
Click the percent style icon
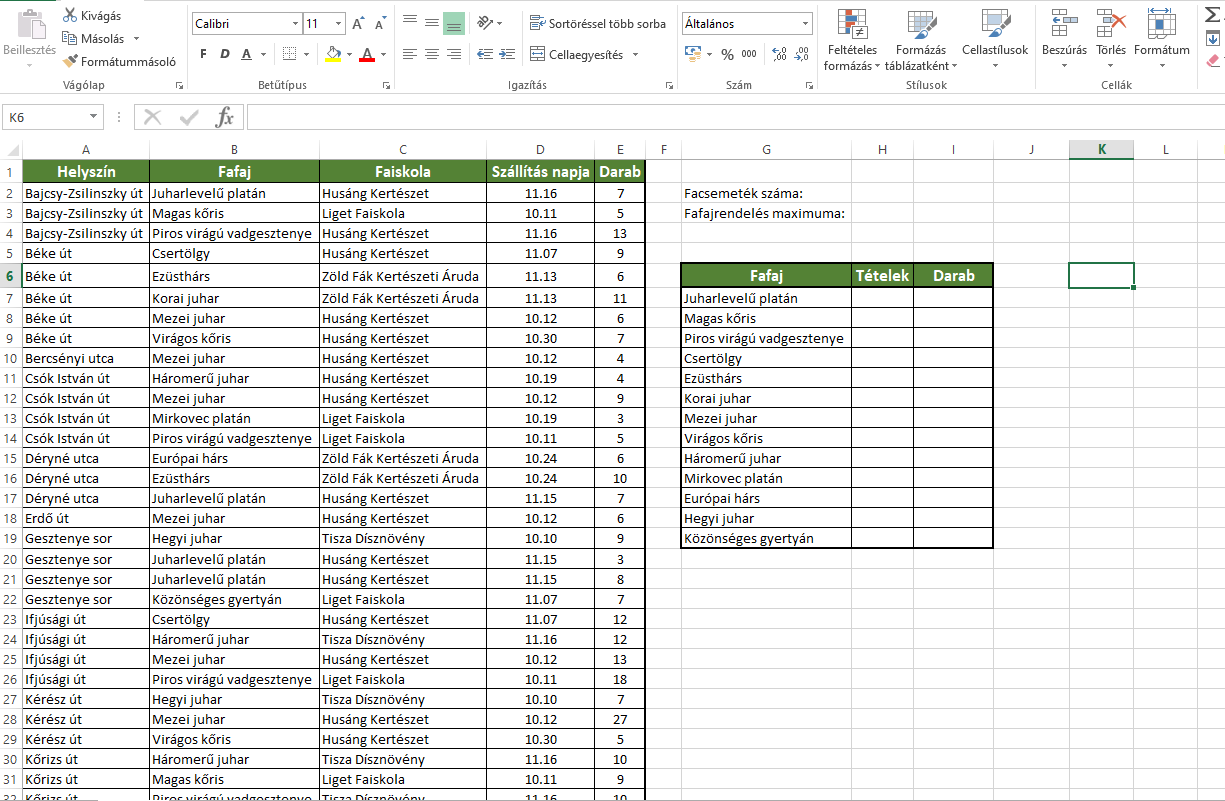[x=727, y=54]
